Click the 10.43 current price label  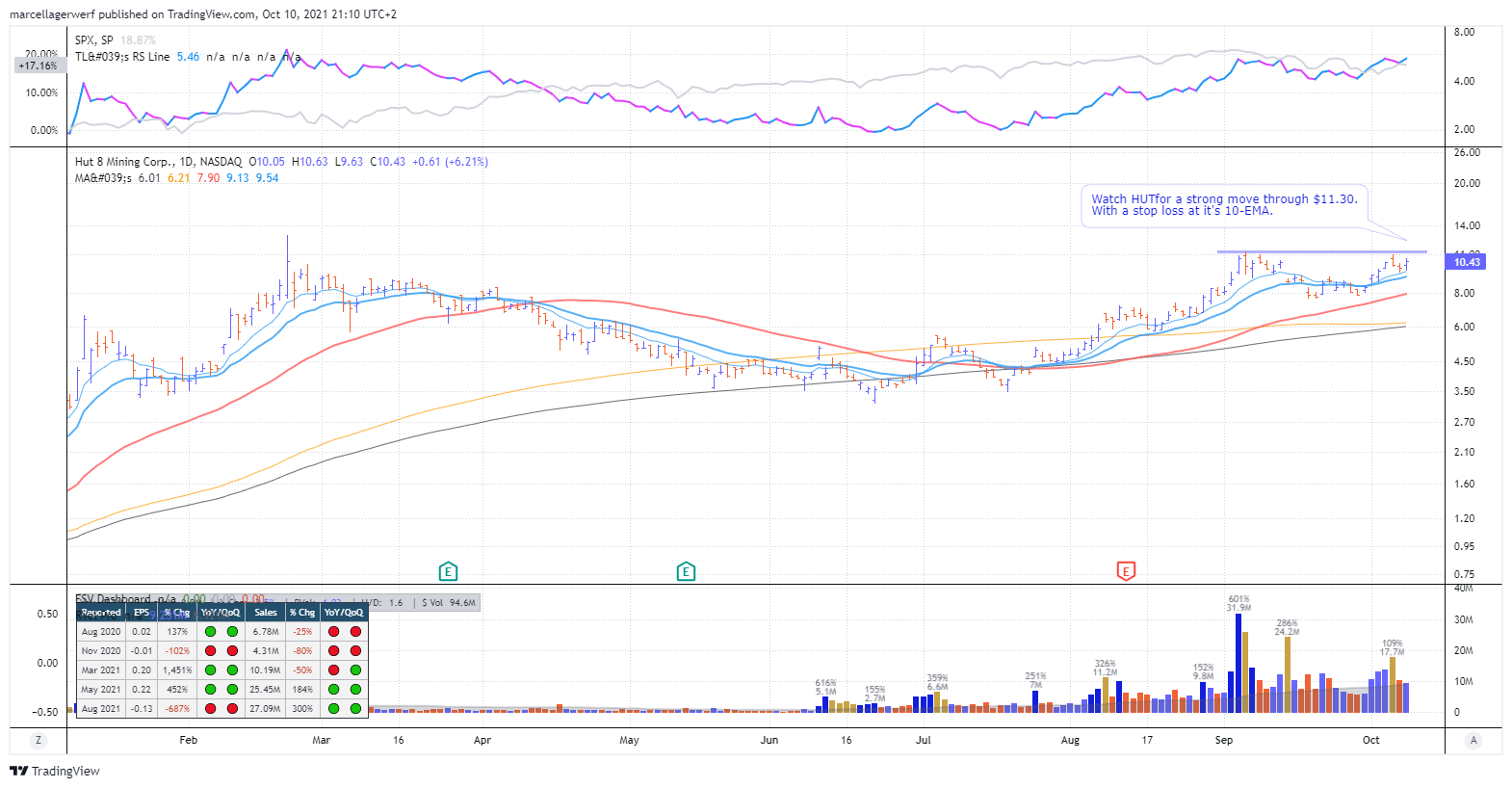tap(1466, 262)
